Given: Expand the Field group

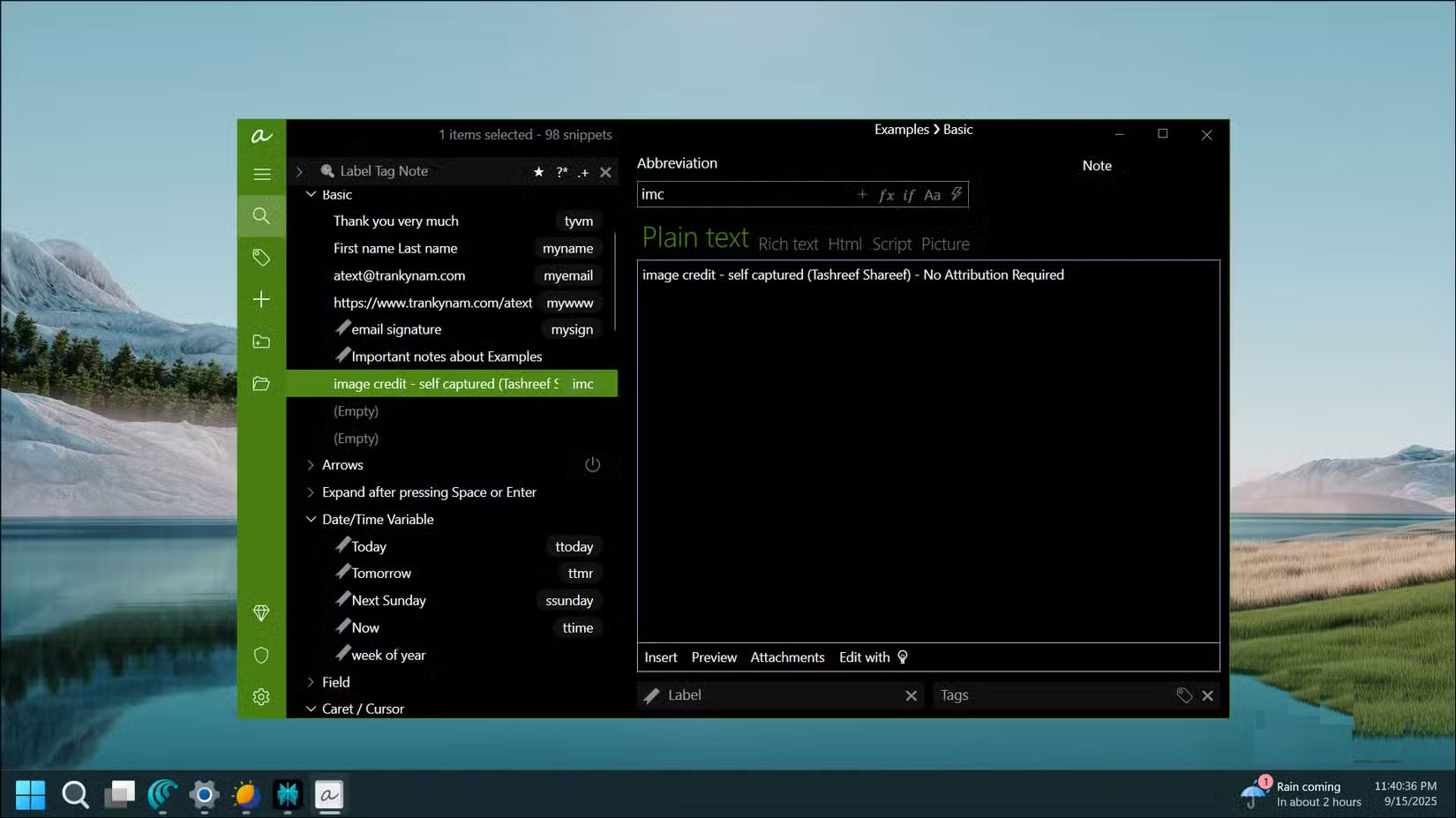Looking at the screenshot, I should click(310, 681).
